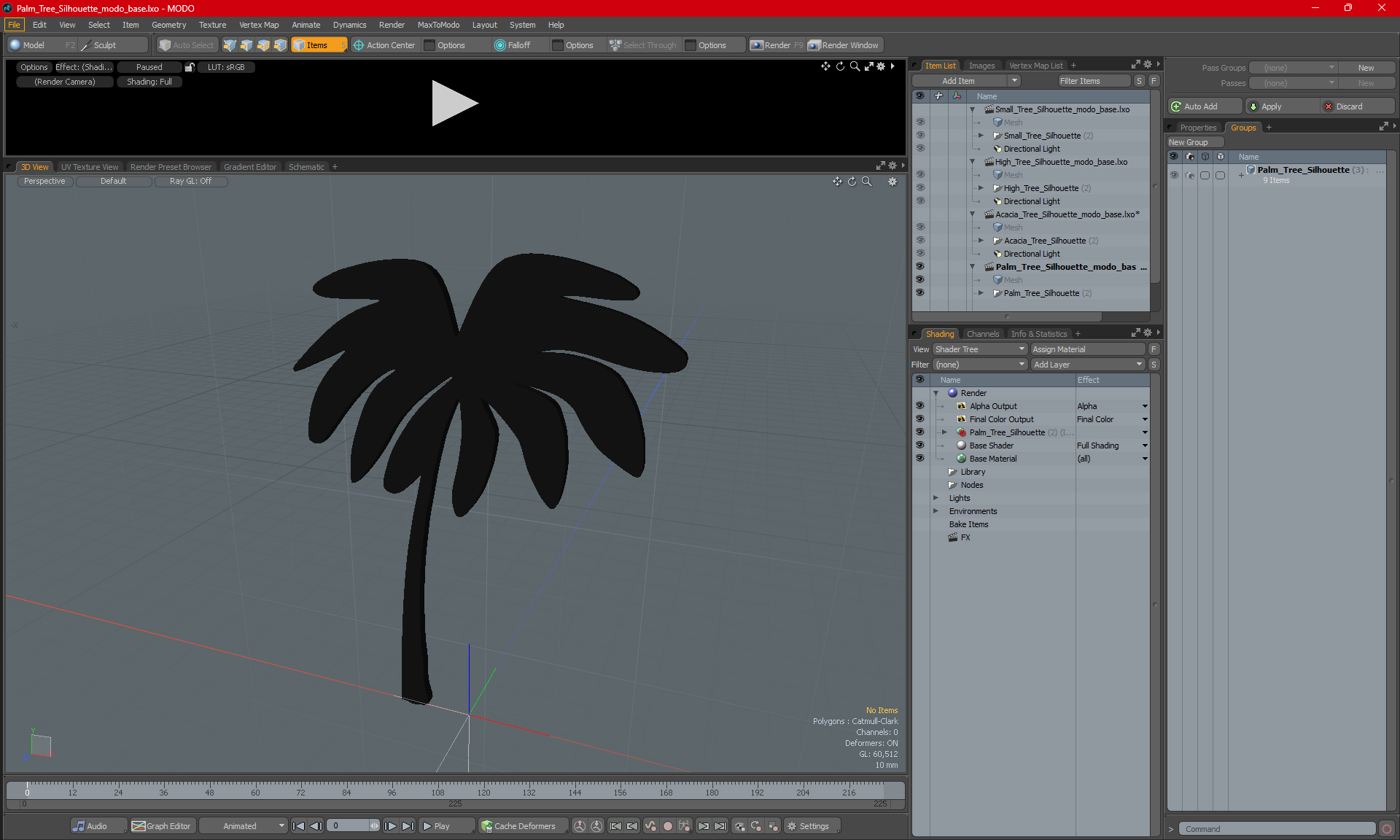
Task: Collapse Acacia_Tree_Silhouette_modo_base.lxo scene
Action: pyautogui.click(x=972, y=214)
